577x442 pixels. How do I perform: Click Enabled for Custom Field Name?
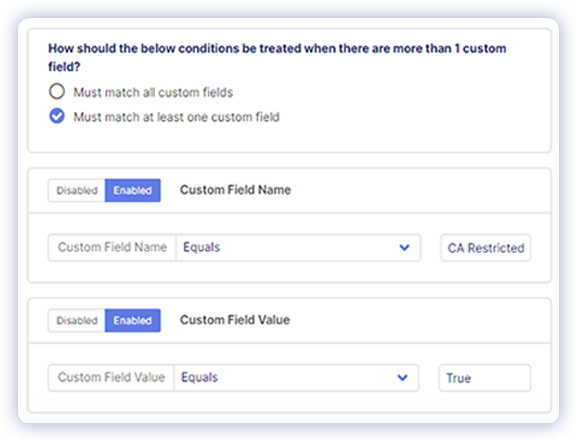tap(132, 190)
